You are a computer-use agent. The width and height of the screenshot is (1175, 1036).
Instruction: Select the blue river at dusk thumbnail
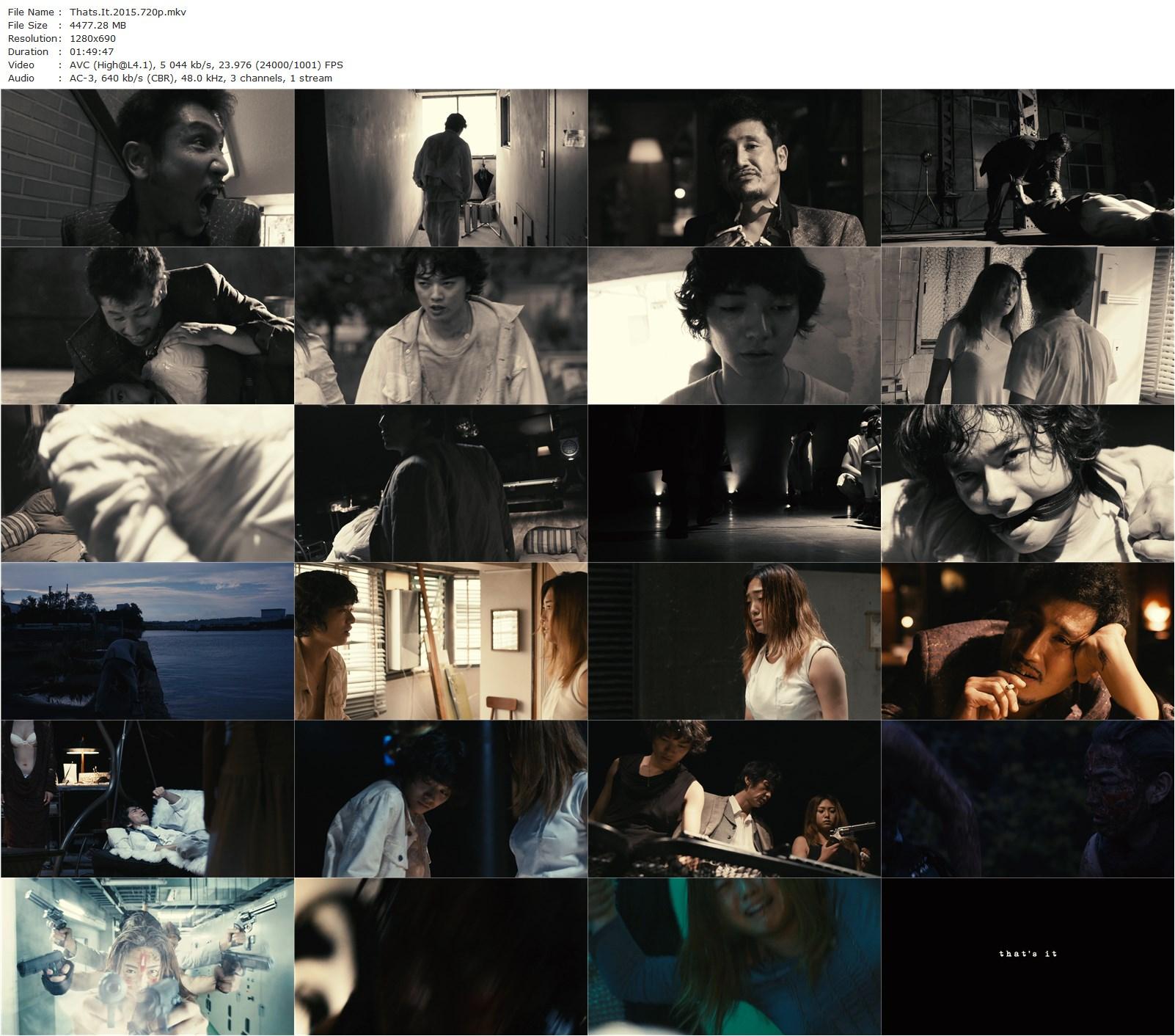coord(147,641)
